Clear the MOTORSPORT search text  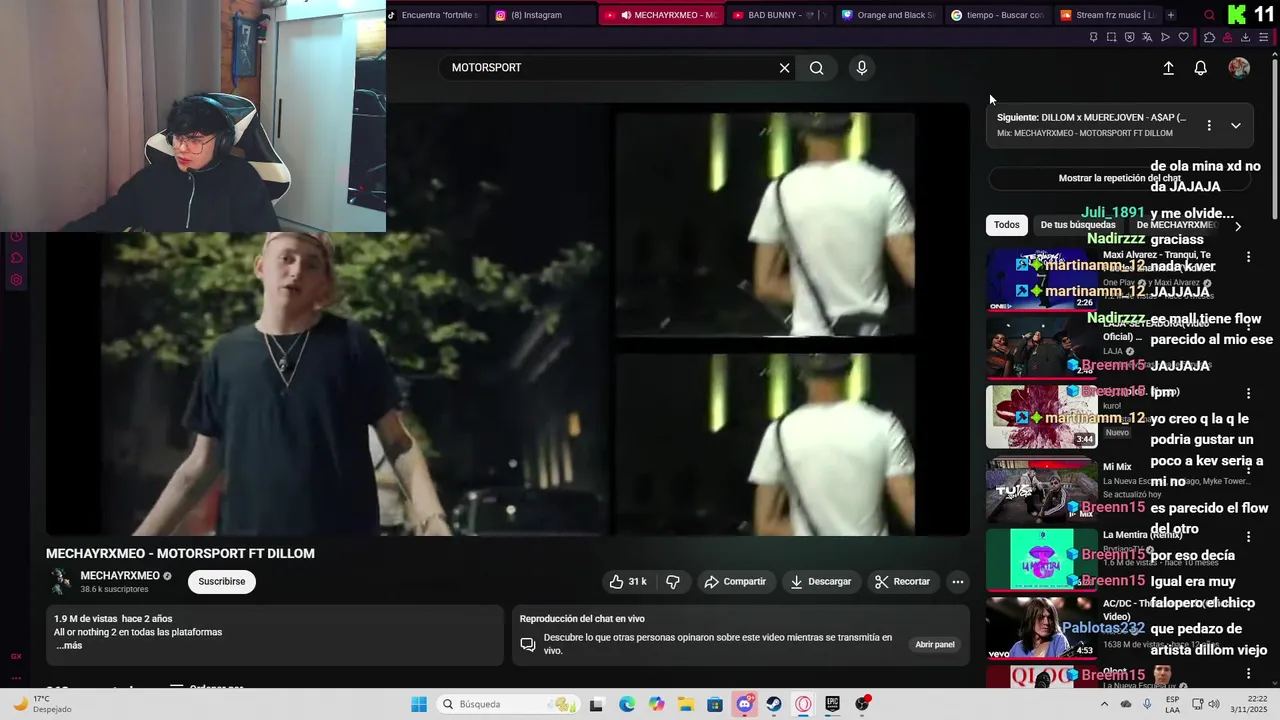tap(785, 68)
